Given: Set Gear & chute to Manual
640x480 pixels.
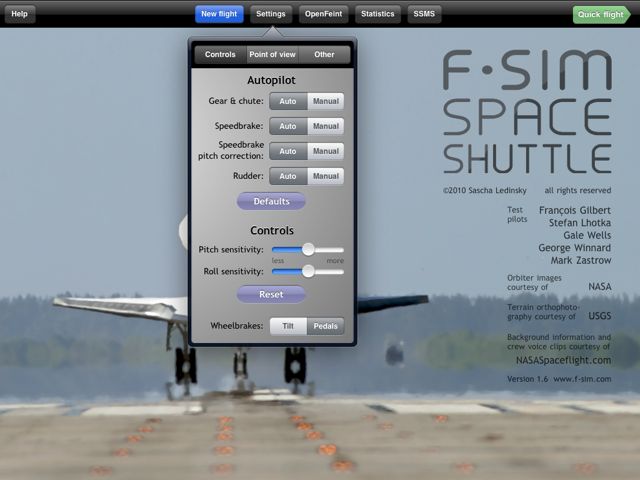Looking at the screenshot, I should point(326,101).
